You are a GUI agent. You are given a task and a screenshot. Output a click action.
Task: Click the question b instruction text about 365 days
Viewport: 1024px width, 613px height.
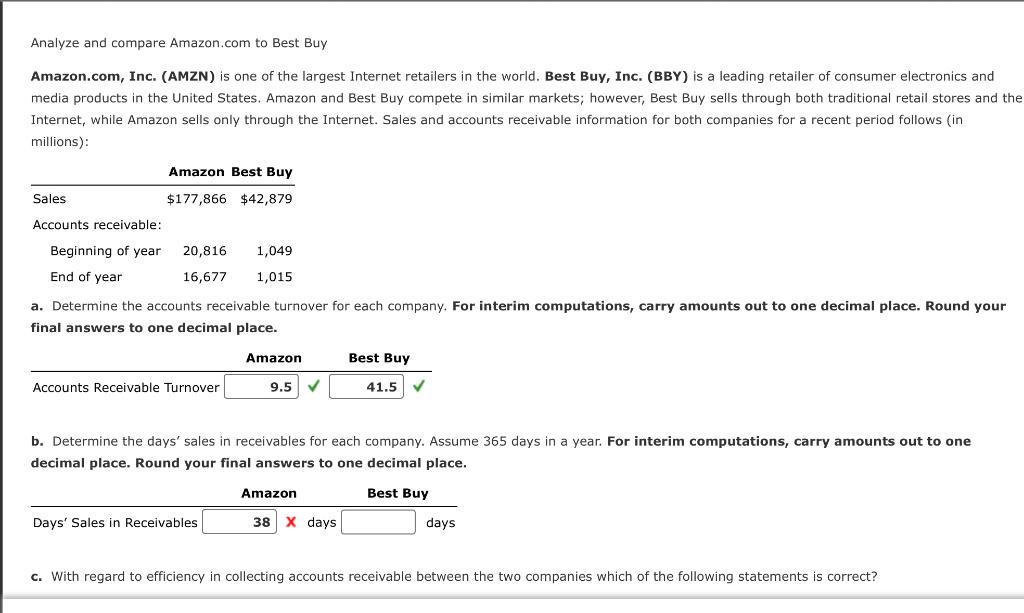[500, 452]
